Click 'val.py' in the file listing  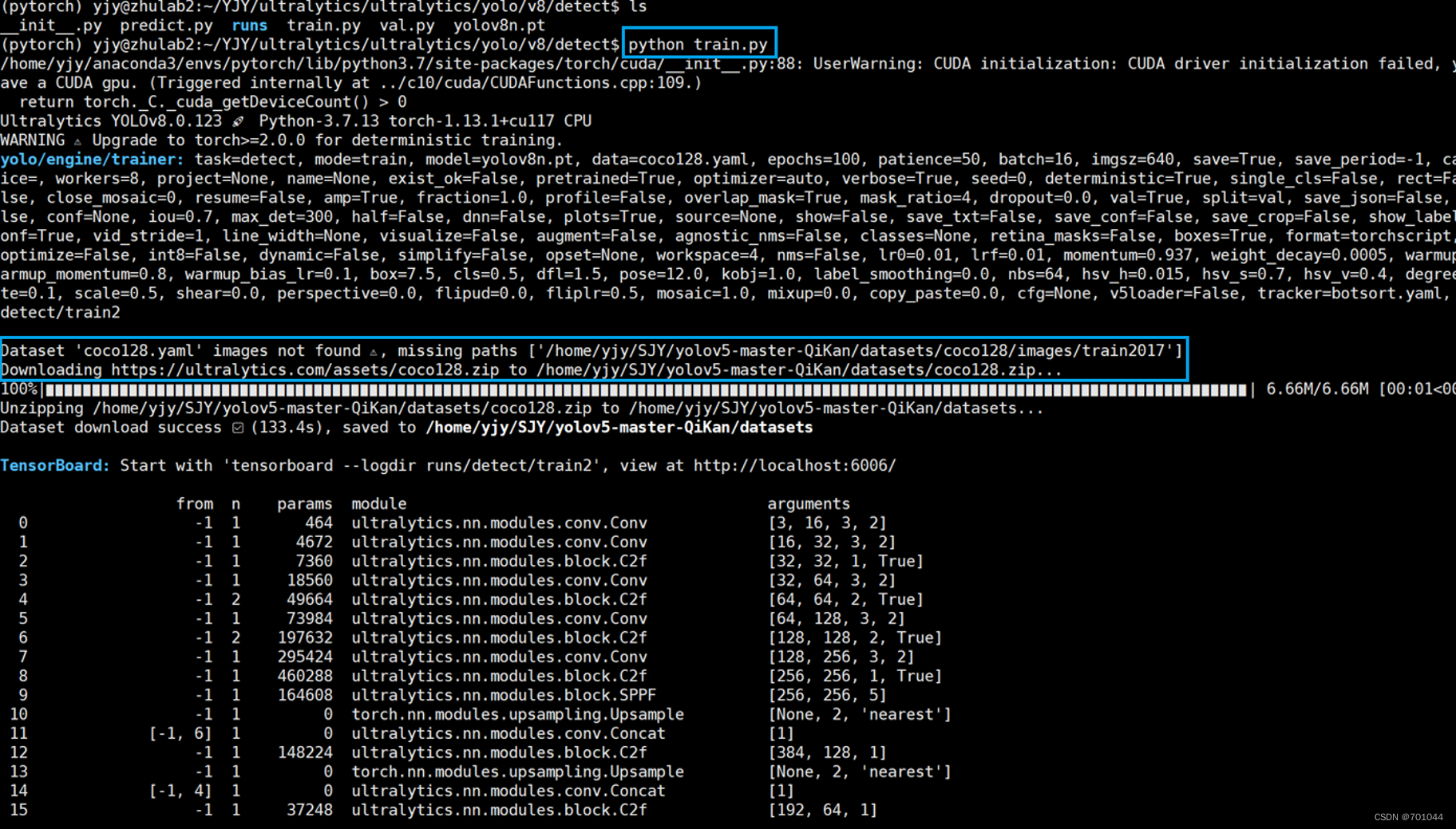tap(407, 26)
